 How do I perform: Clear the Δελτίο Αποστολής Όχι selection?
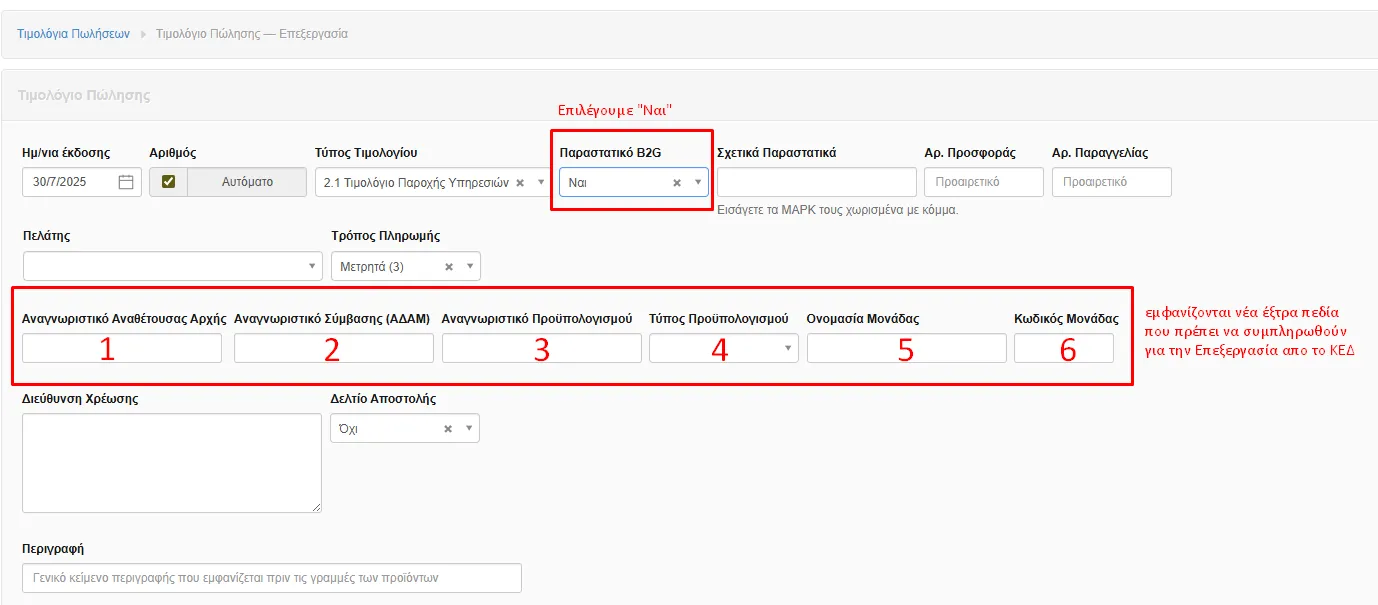coord(448,429)
